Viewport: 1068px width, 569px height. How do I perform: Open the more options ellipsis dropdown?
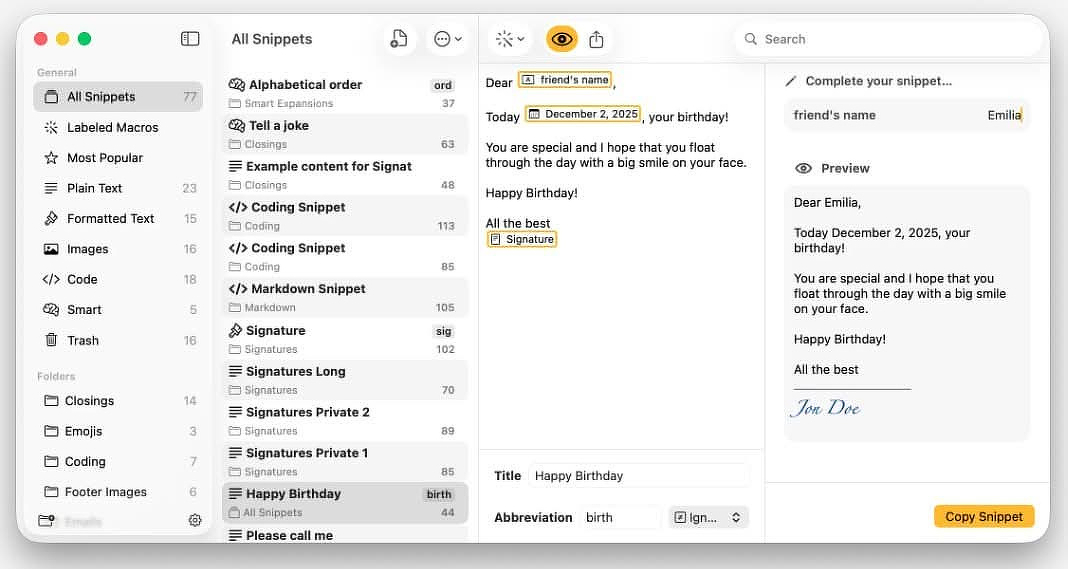[446, 39]
